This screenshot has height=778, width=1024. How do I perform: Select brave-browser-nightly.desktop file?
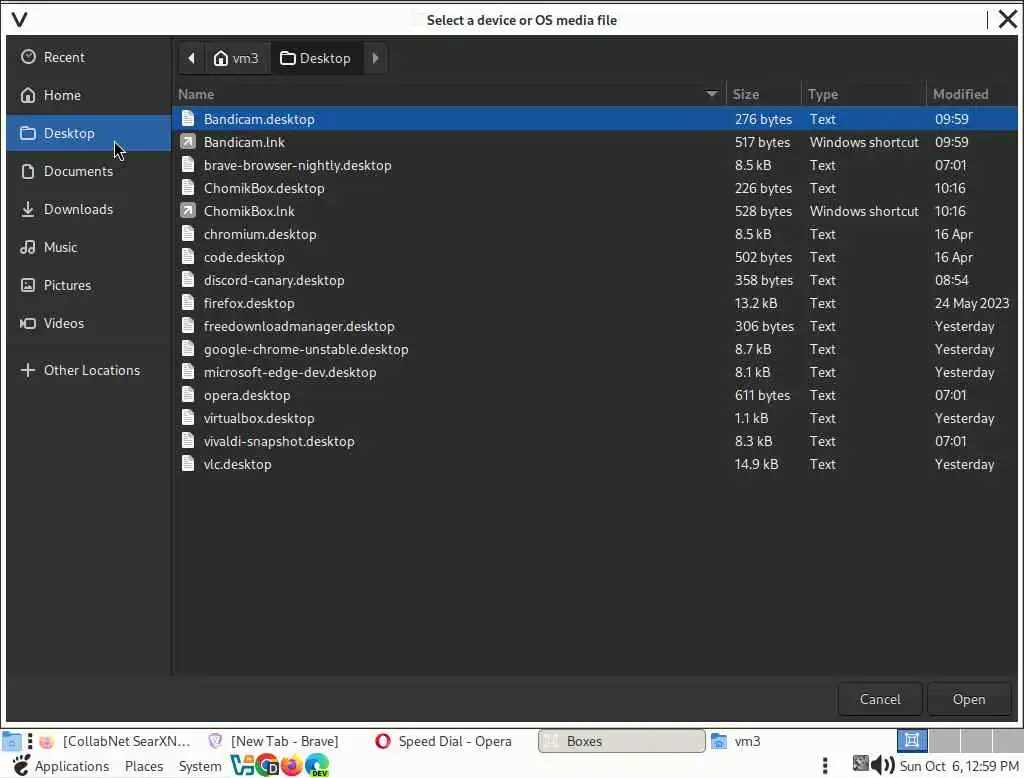coord(596,165)
